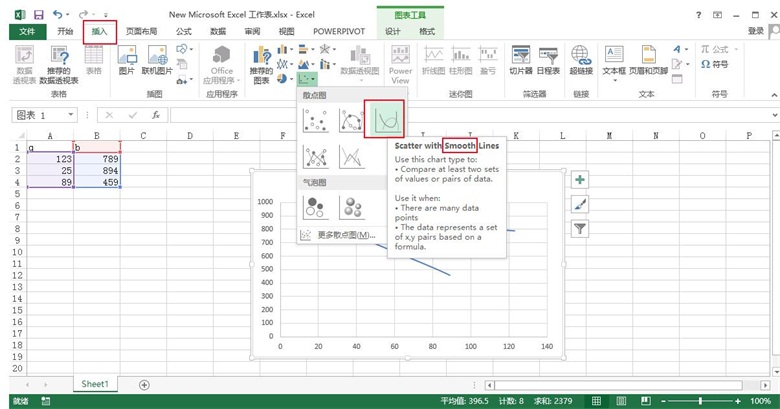Click the Undo arrow icon

pyautogui.click(x=58, y=14)
